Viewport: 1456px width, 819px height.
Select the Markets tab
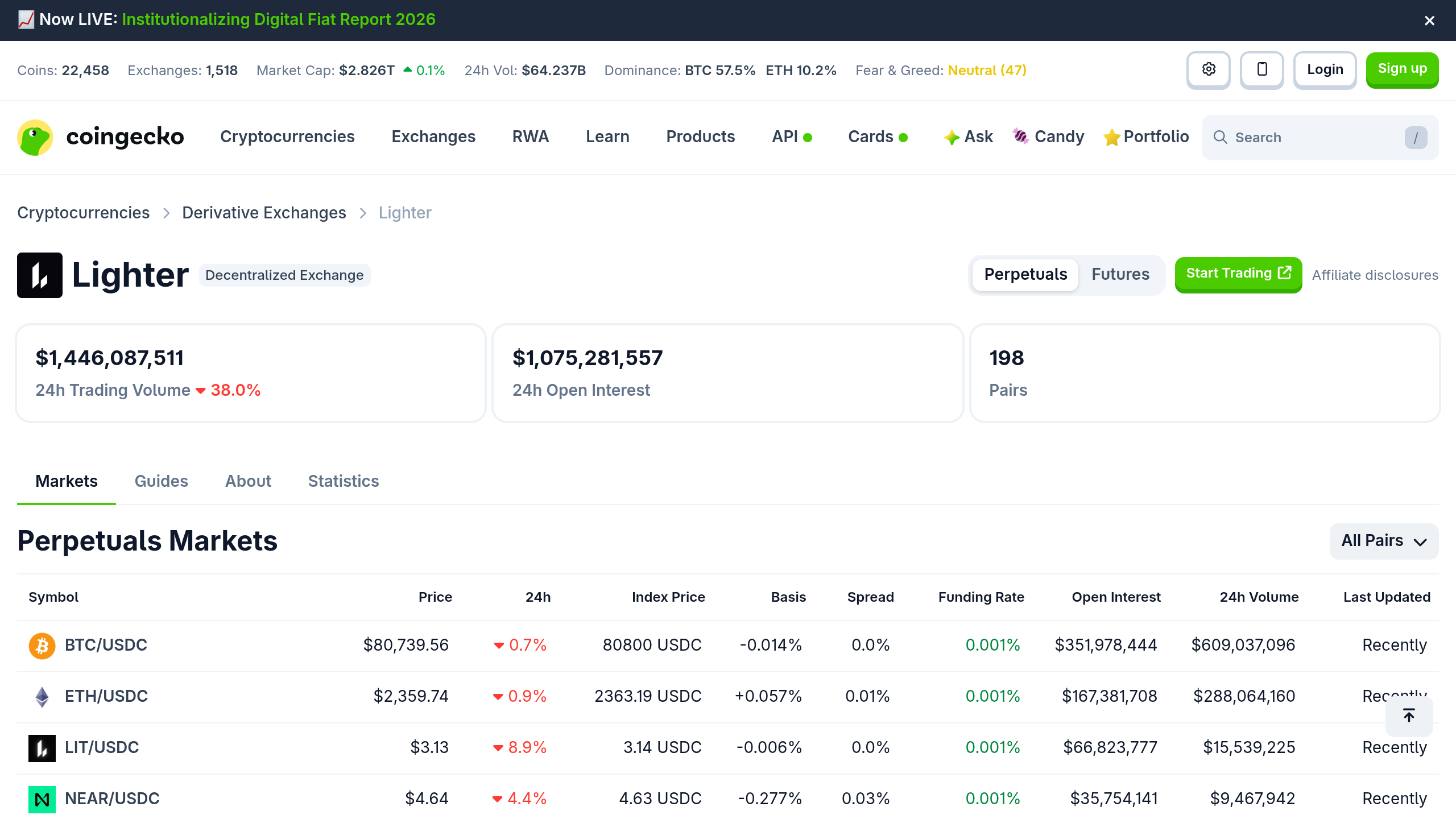point(67,482)
